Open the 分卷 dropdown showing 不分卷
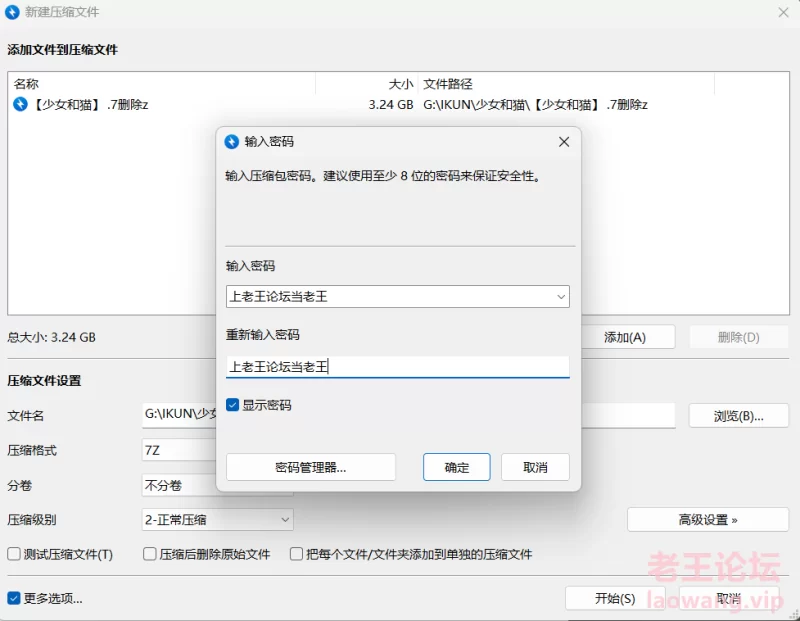800x621 pixels. pos(179,485)
